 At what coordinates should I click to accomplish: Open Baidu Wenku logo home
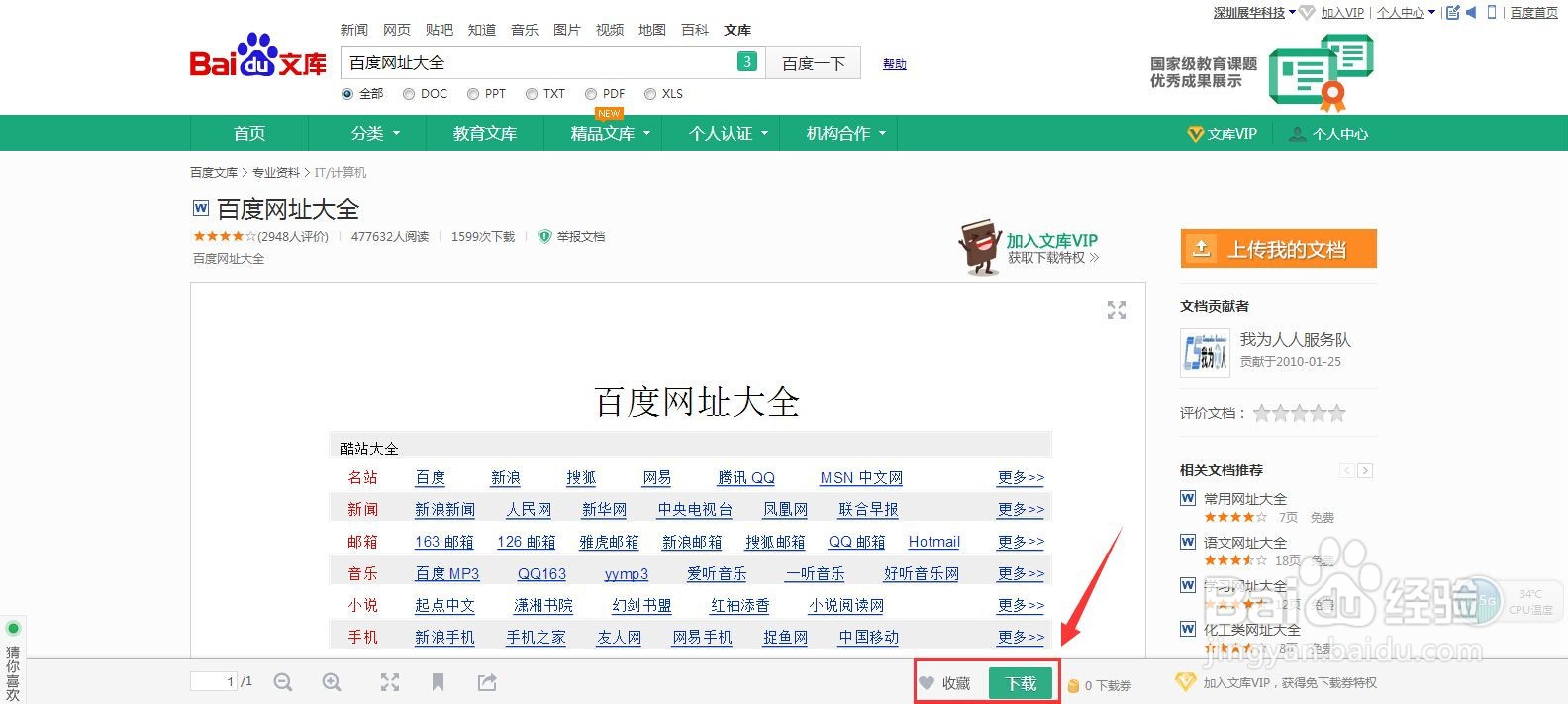258,56
